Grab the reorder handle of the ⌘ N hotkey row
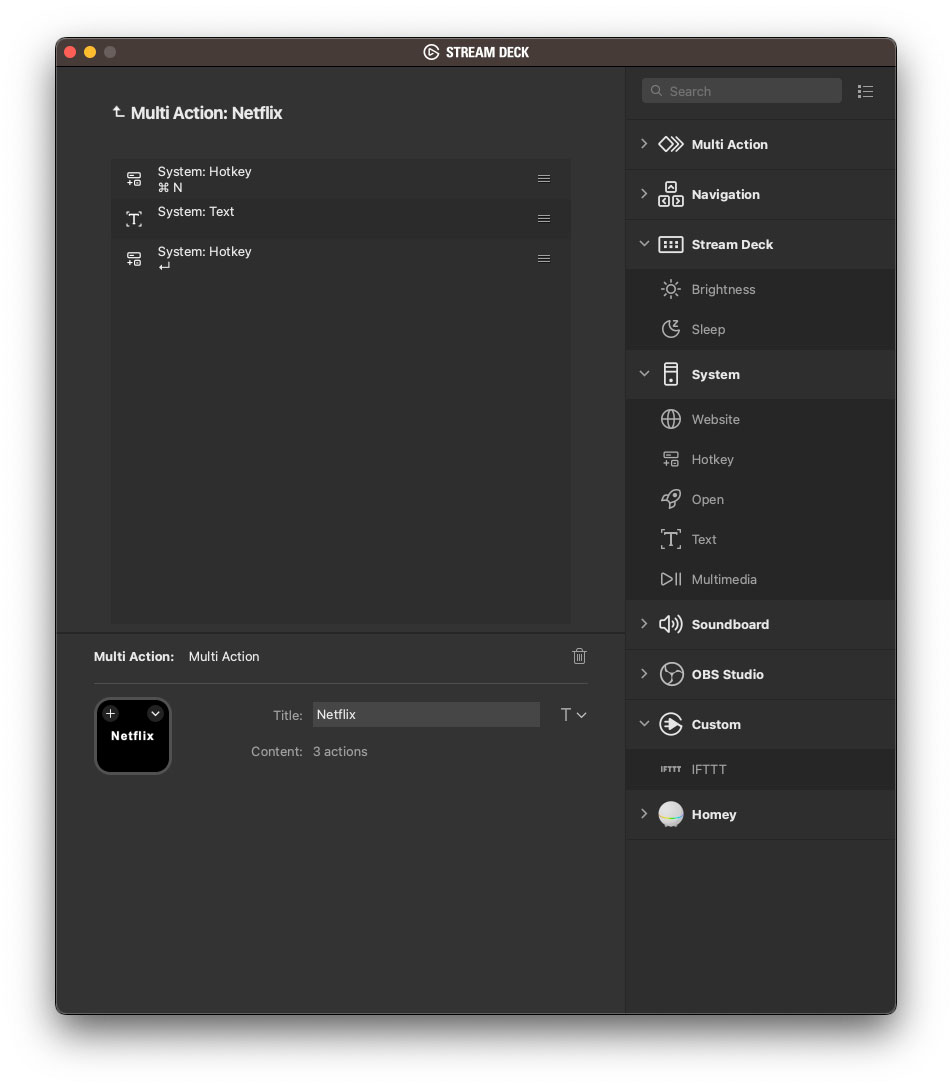This screenshot has width=952, height=1088. (x=544, y=179)
